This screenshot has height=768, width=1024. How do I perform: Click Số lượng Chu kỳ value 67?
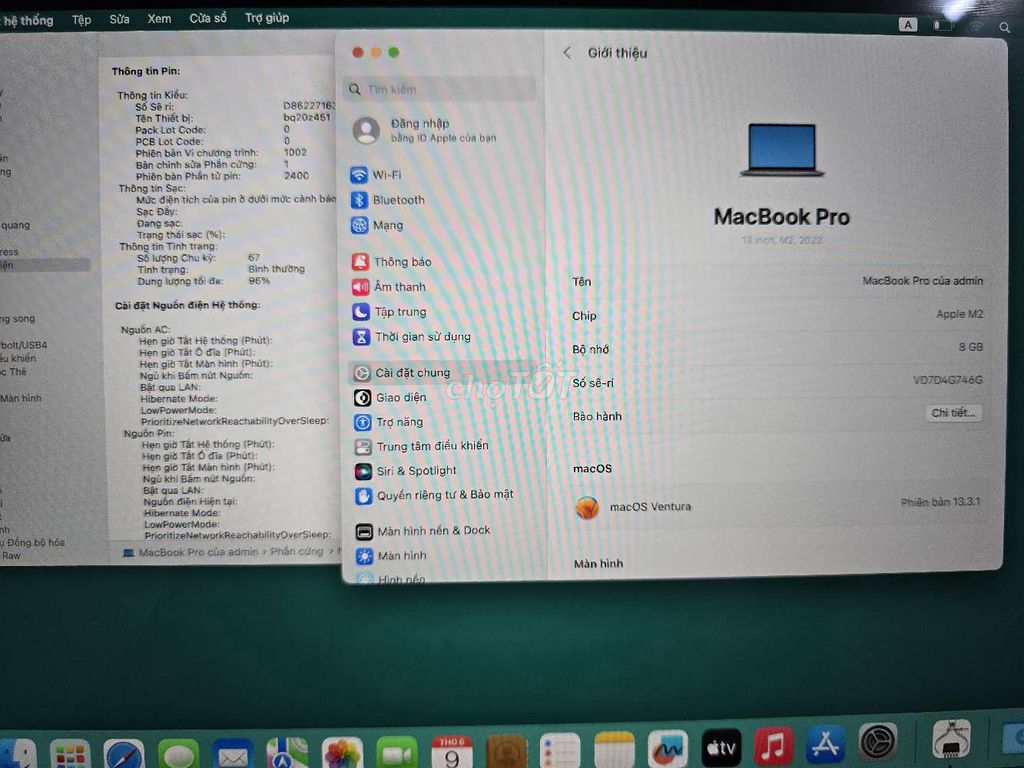coord(253,257)
